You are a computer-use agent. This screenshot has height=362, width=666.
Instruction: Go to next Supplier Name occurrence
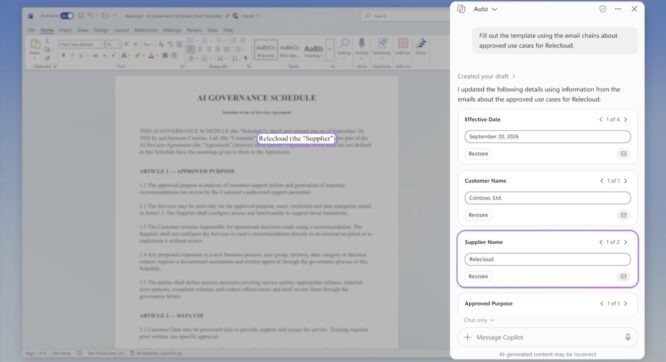tap(626, 242)
